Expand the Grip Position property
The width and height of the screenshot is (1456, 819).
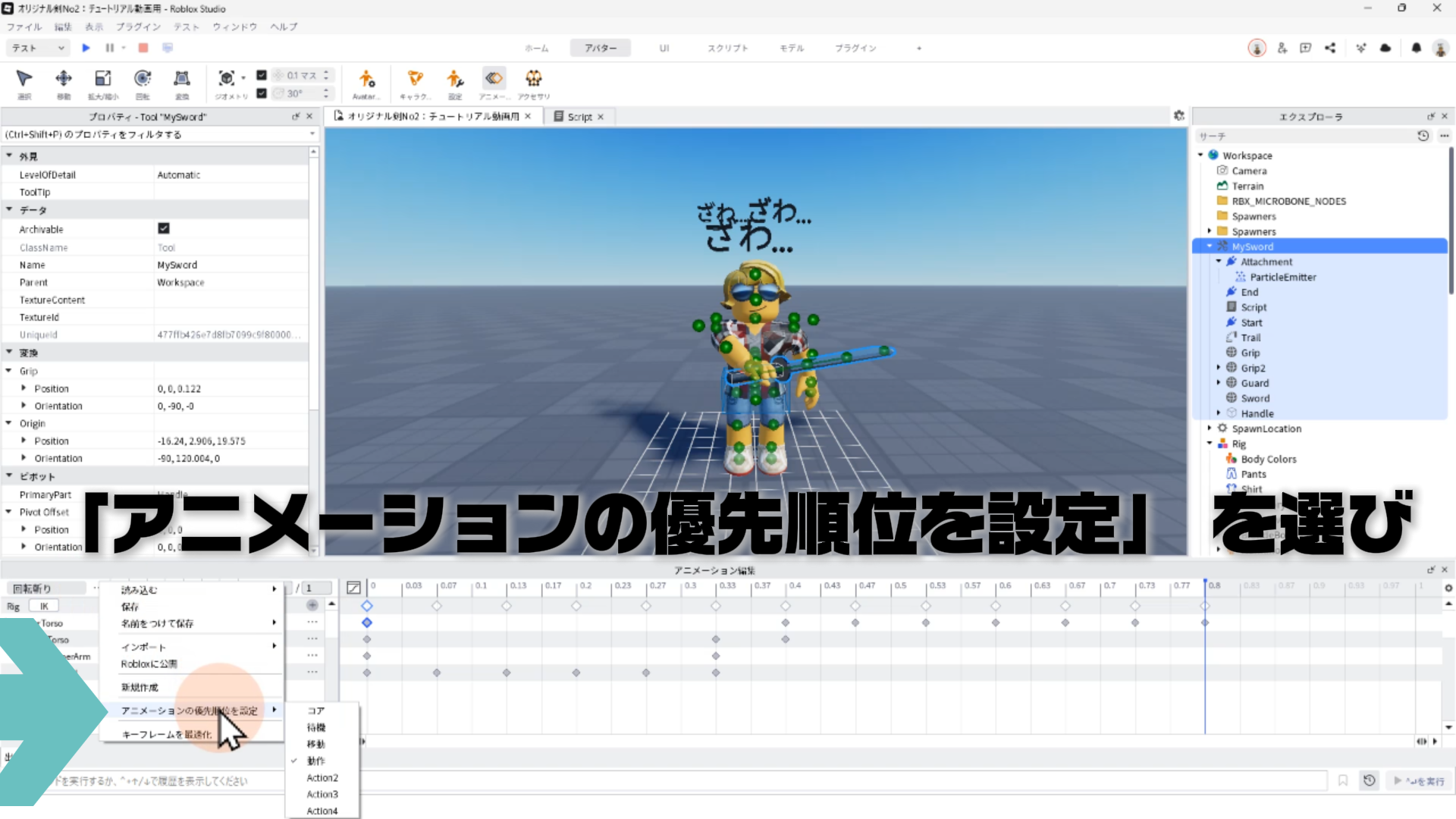click(x=24, y=388)
